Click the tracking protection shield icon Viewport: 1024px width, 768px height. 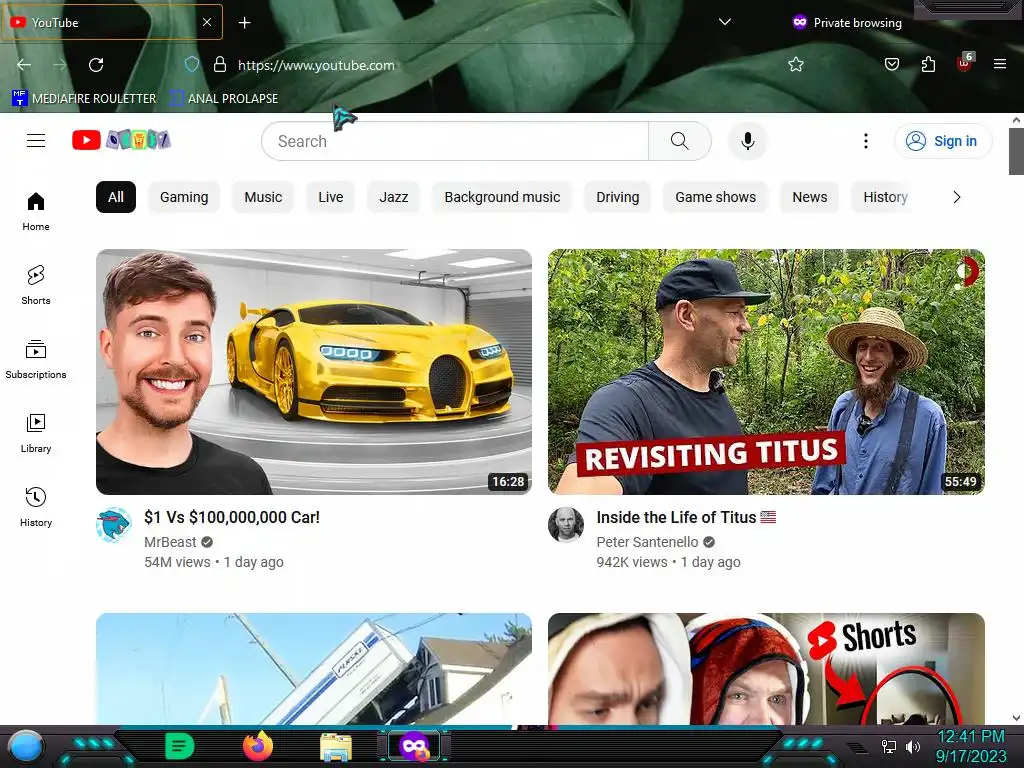191,65
